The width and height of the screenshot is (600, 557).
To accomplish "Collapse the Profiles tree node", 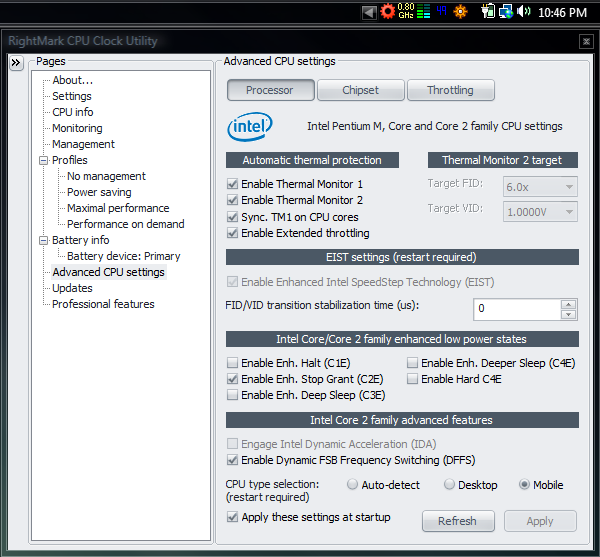I will pyautogui.click(x=44, y=160).
